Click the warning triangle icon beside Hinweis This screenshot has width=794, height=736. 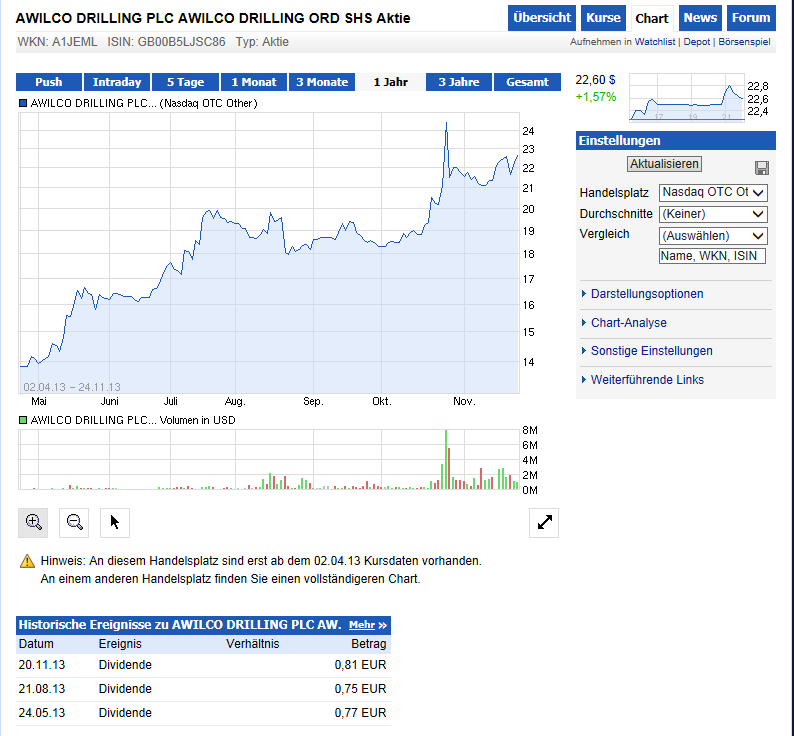pyautogui.click(x=27, y=561)
